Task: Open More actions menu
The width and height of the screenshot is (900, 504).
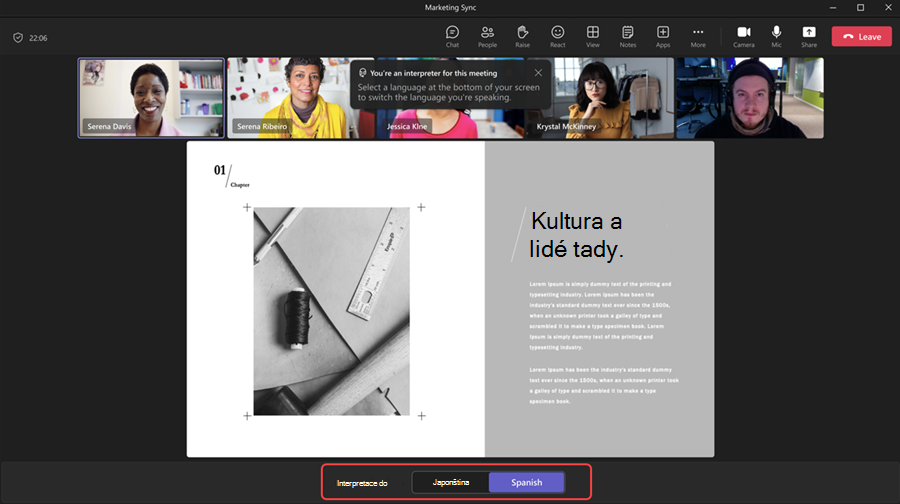Action: click(x=698, y=37)
